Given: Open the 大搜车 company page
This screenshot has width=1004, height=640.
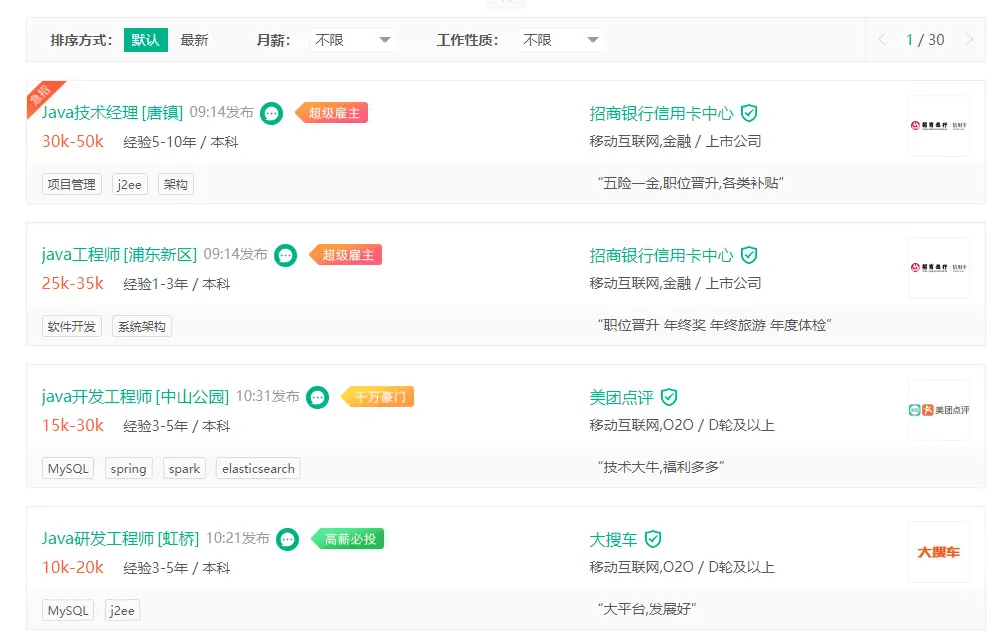Looking at the screenshot, I should pyautogui.click(x=613, y=540).
